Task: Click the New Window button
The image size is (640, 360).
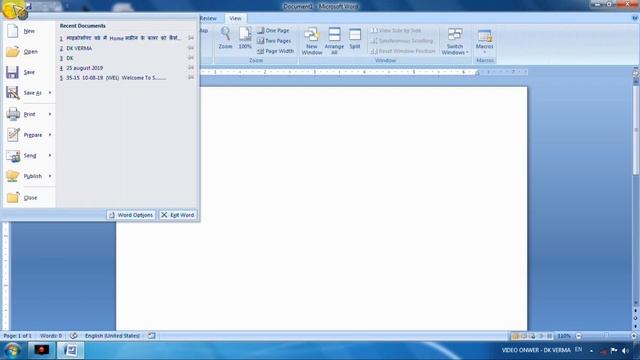Action: (312, 41)
